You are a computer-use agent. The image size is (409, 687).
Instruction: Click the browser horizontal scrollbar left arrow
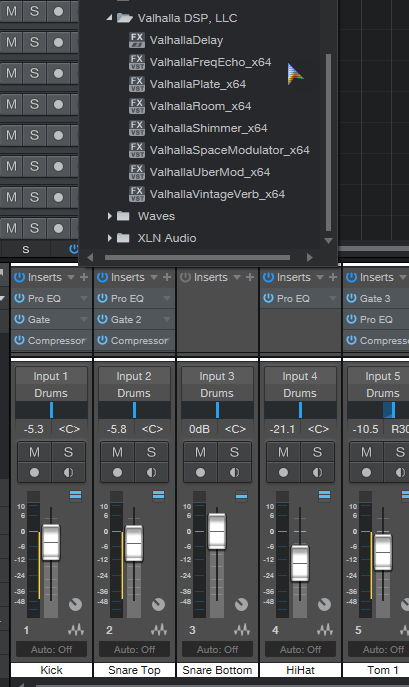point(90,258)
